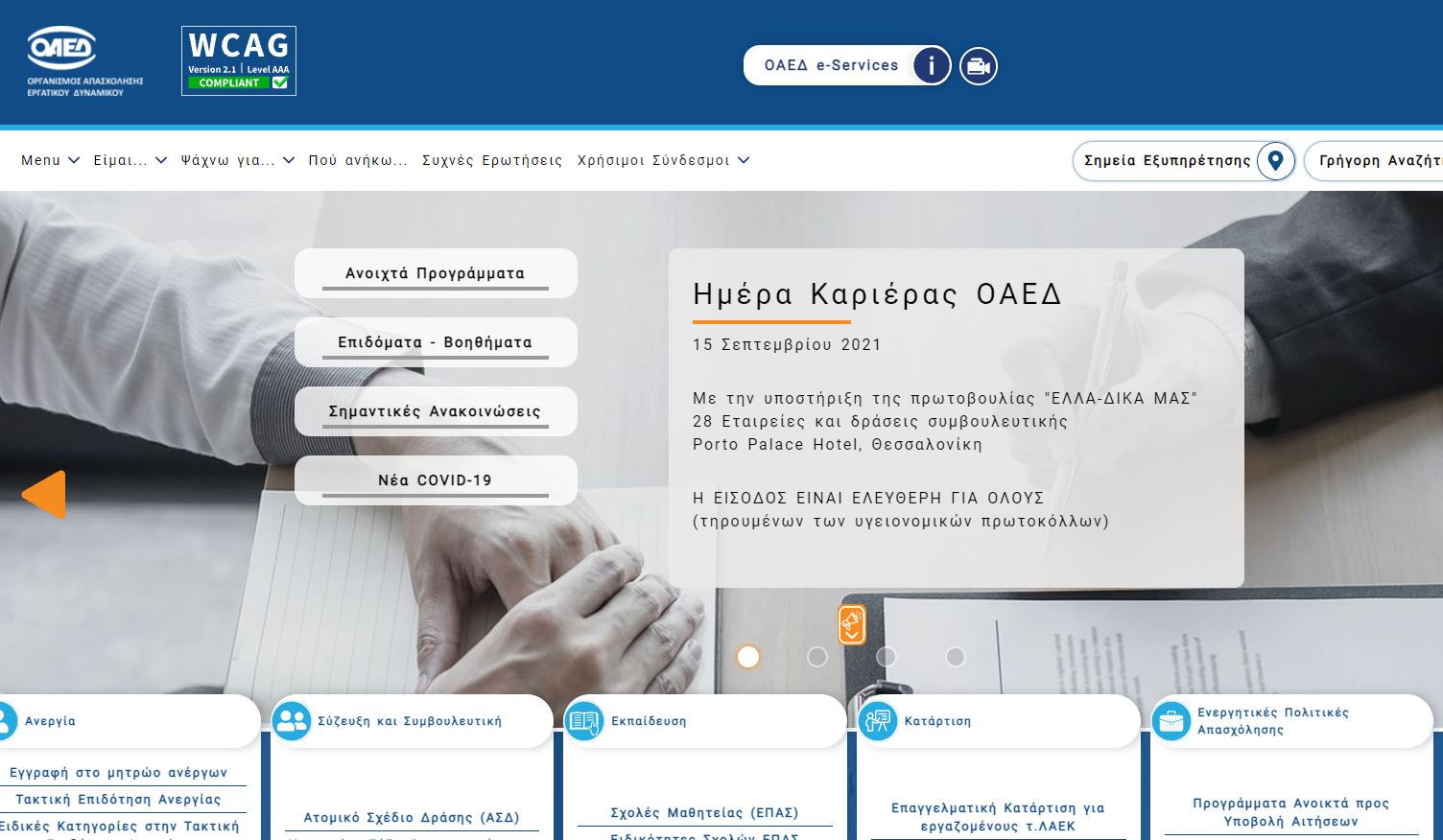
Task: Open the Τακτική Επιδότηση Ανεργίας link
Action: pyautogui.click(x=118, y=799)
